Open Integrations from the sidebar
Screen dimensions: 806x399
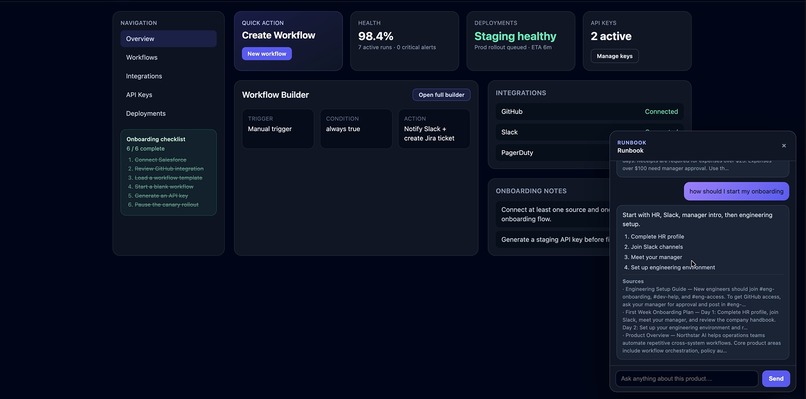click(169, 76)
